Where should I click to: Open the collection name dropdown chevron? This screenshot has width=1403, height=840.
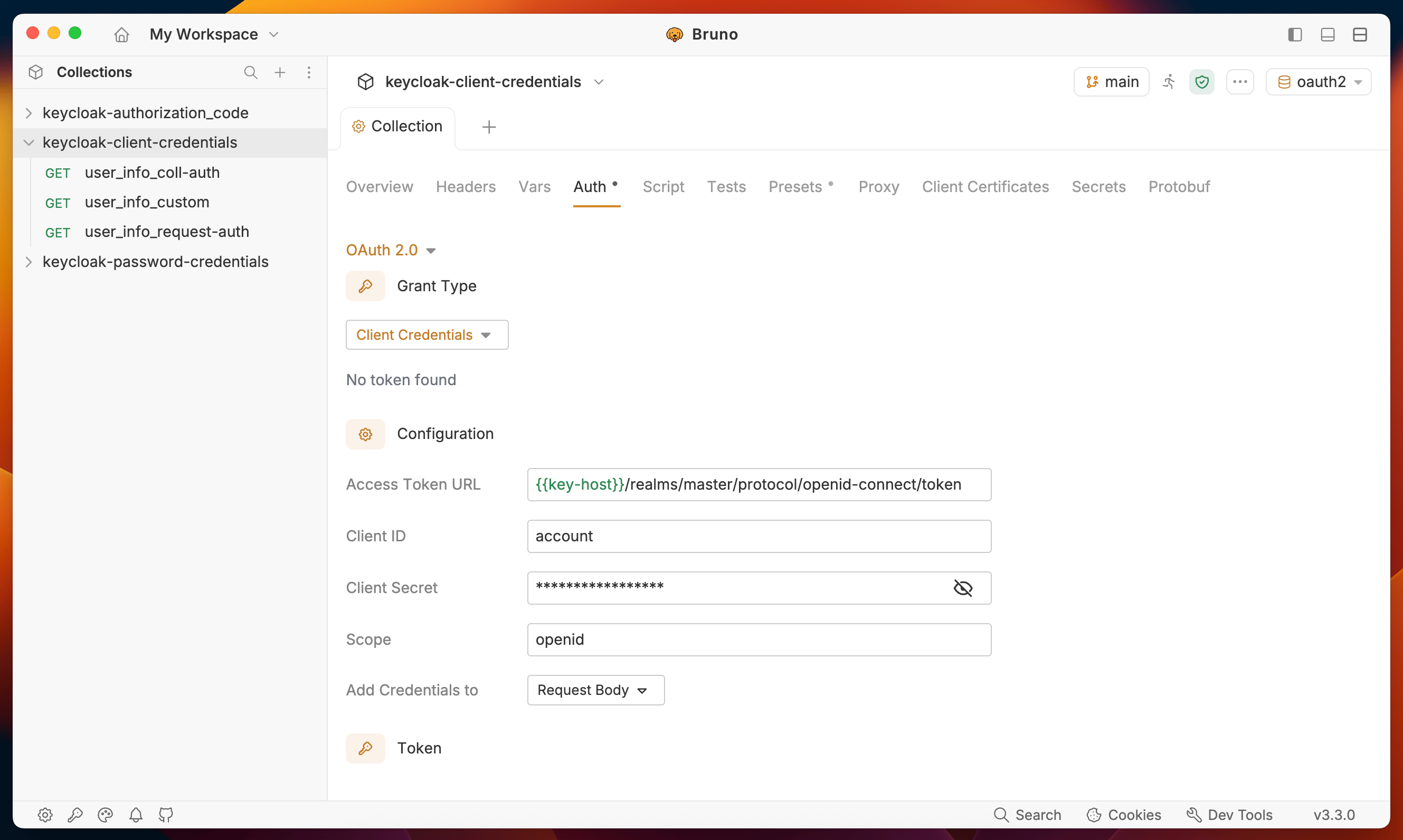point(599,82)
